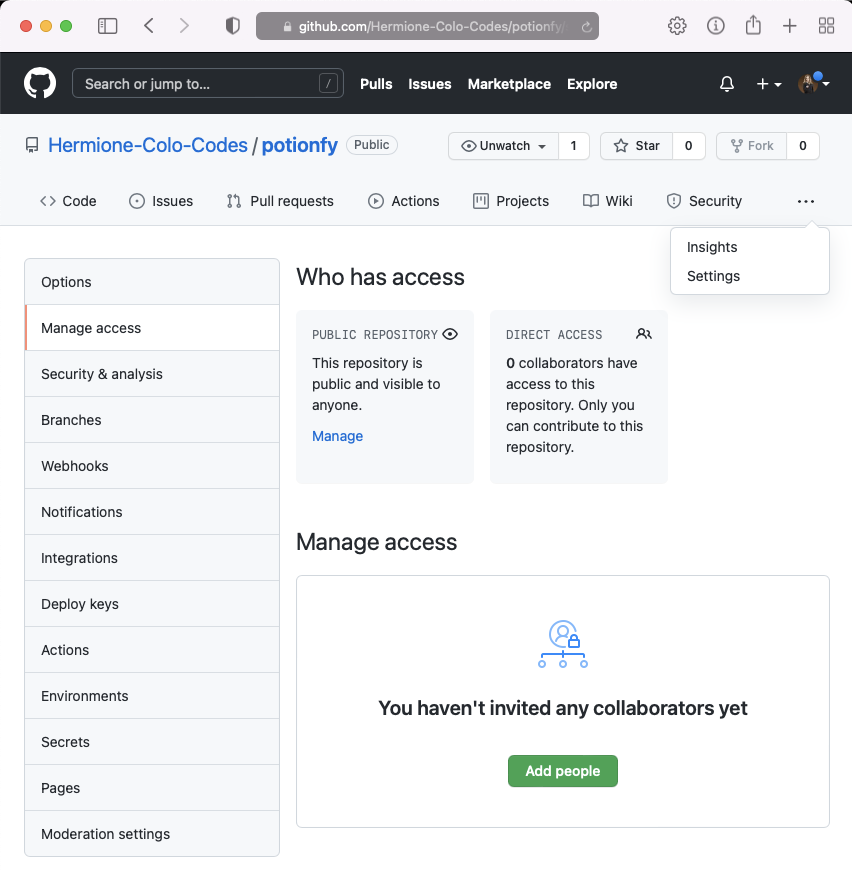The width and height of the screenshot is (852, 872).
Task: Open the user avatar menu
Action: point(813,84)
